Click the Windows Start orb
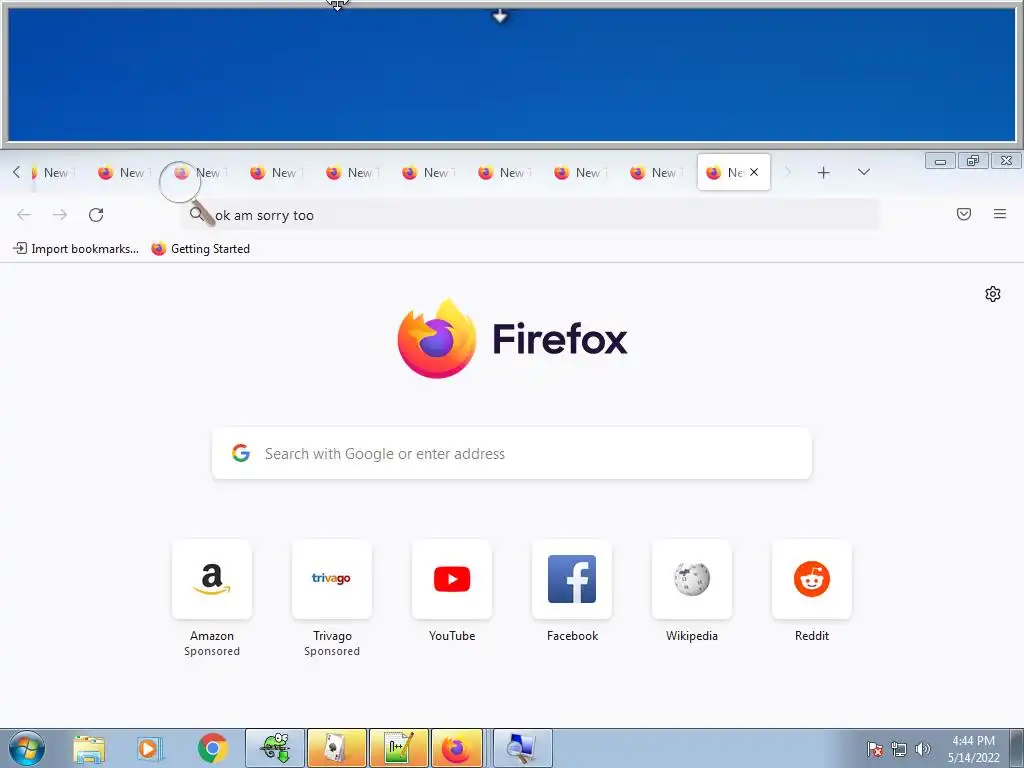 click(27, 748)
